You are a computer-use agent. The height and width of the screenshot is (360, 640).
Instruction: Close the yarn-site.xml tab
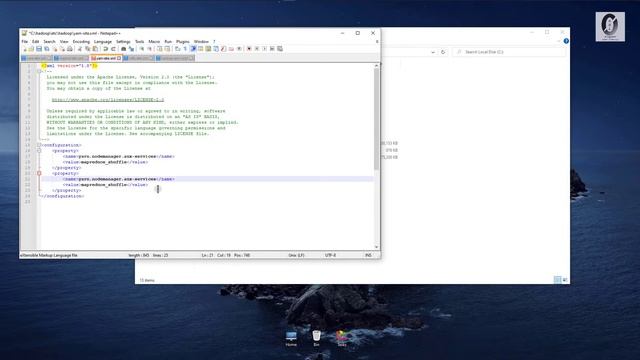[119, 58]
